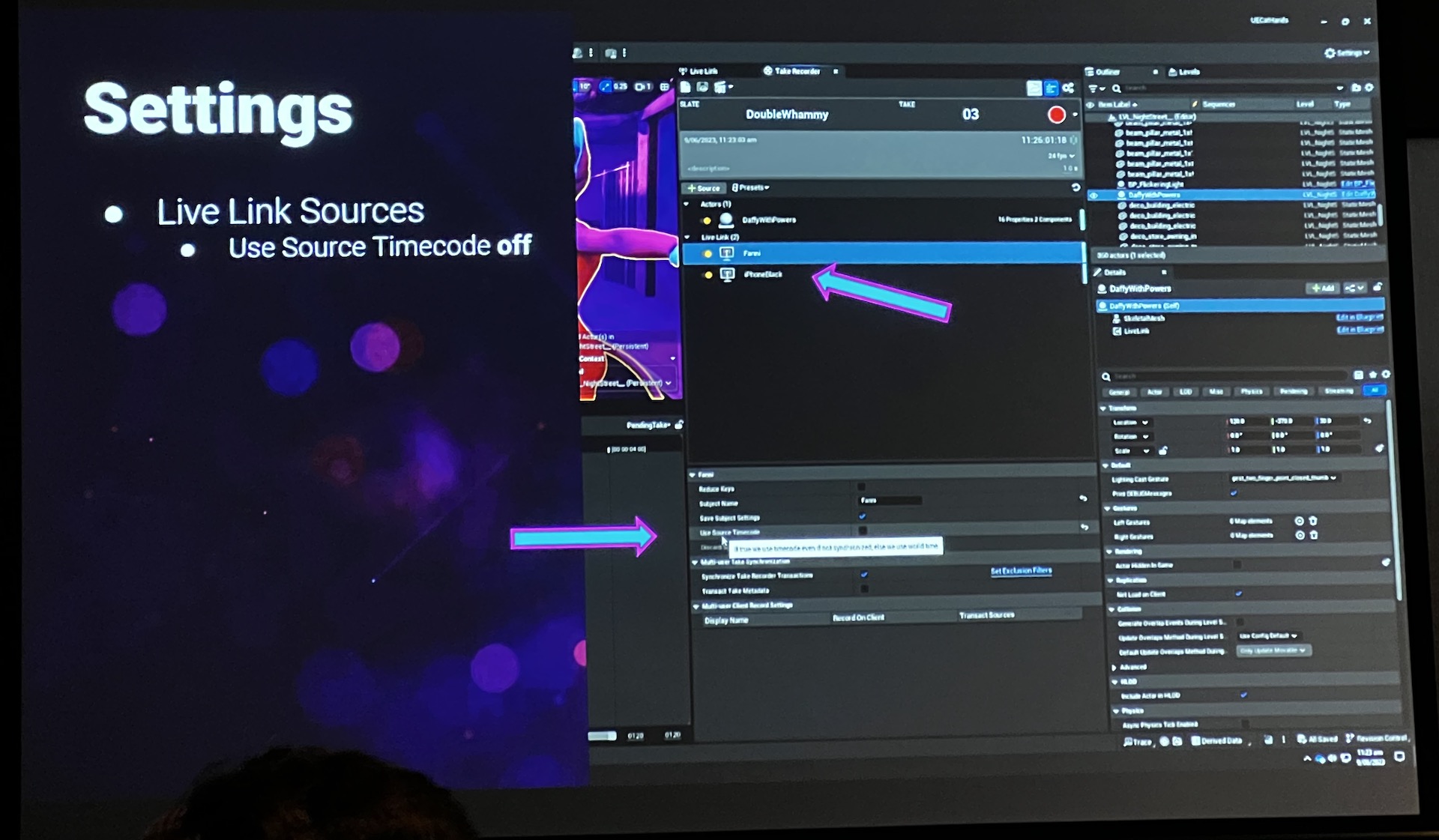Collapse the Actors (1) group
The image size is (1439, 840).
687,204
